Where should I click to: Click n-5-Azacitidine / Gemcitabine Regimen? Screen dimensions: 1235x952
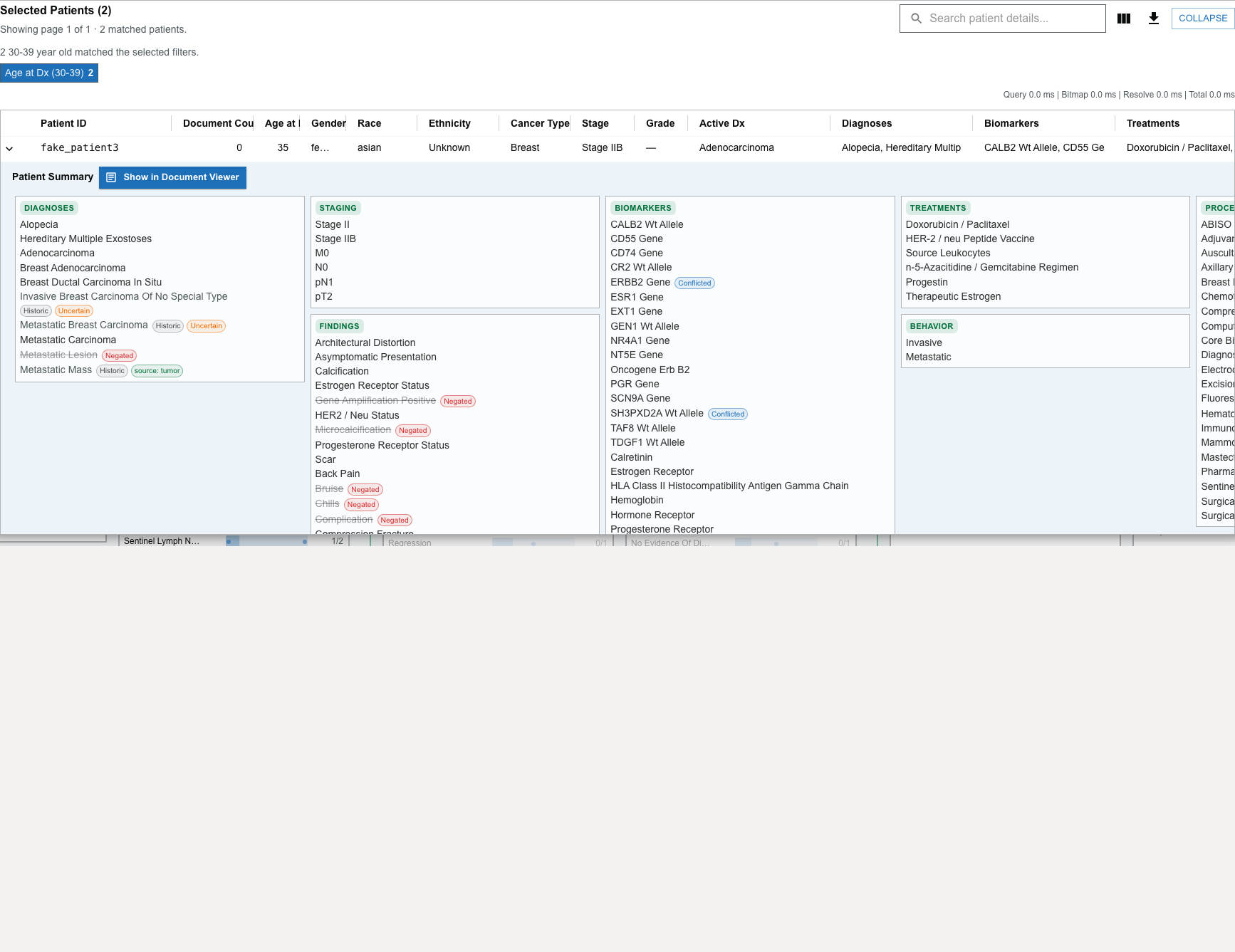click(x=992, y=267)
